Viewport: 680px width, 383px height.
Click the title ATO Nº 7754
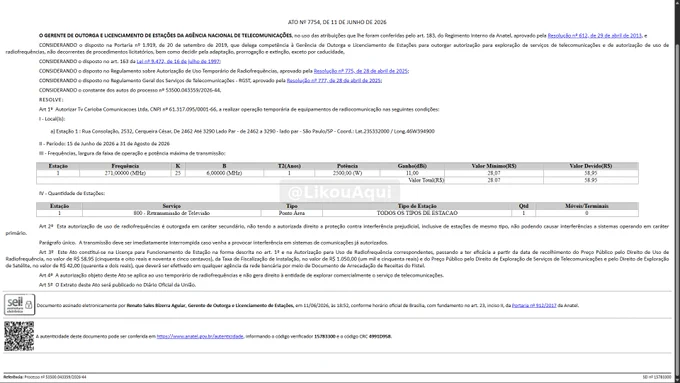pos(337,22)
